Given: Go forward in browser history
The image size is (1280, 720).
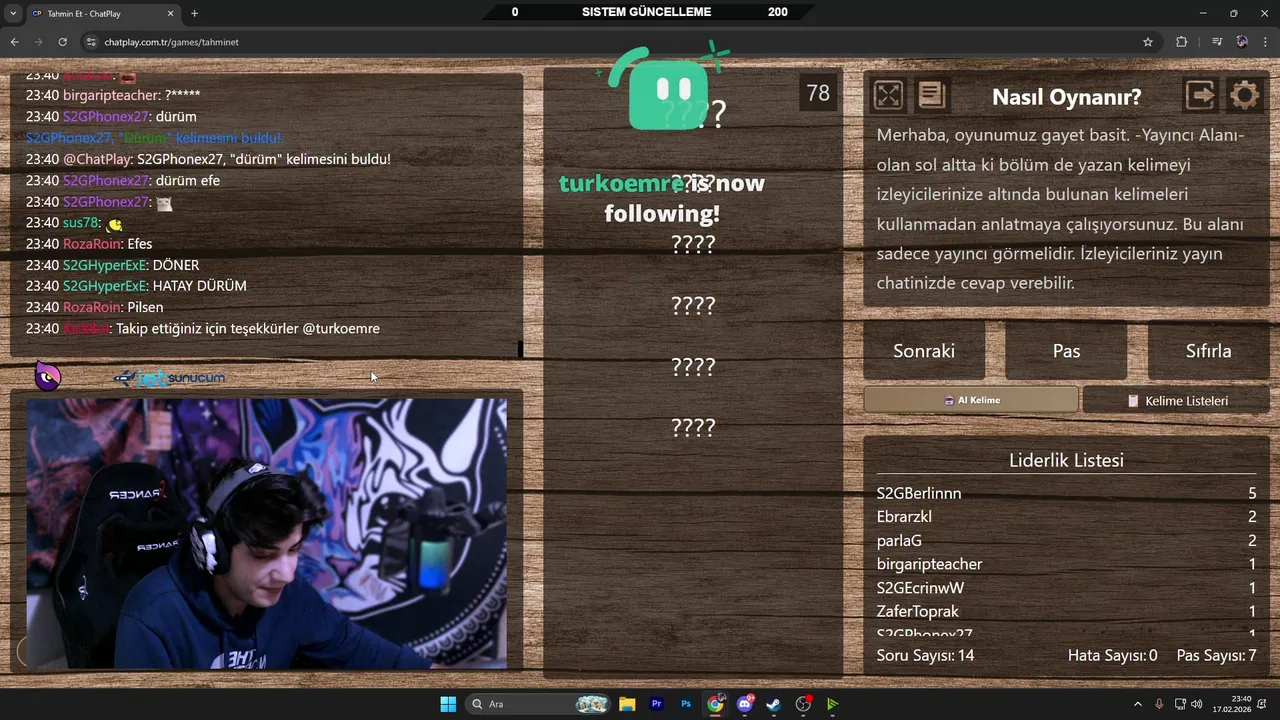Looking at the screenshot, I should pos(38,42).
